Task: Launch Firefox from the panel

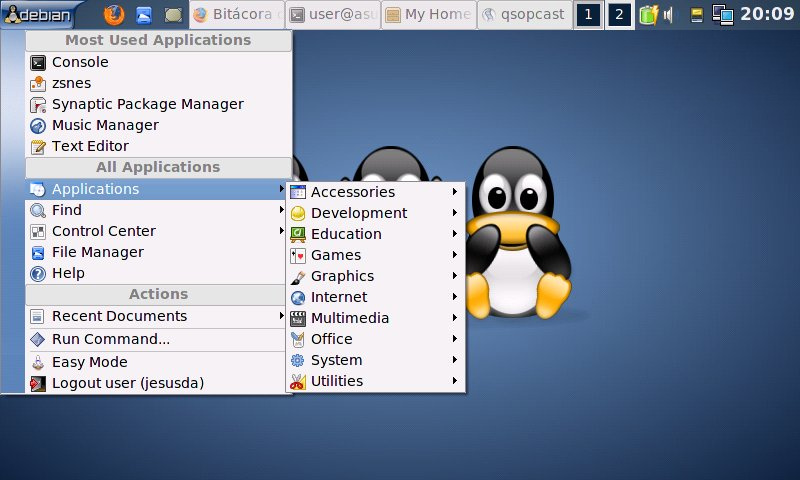Action: click(114, 15)
